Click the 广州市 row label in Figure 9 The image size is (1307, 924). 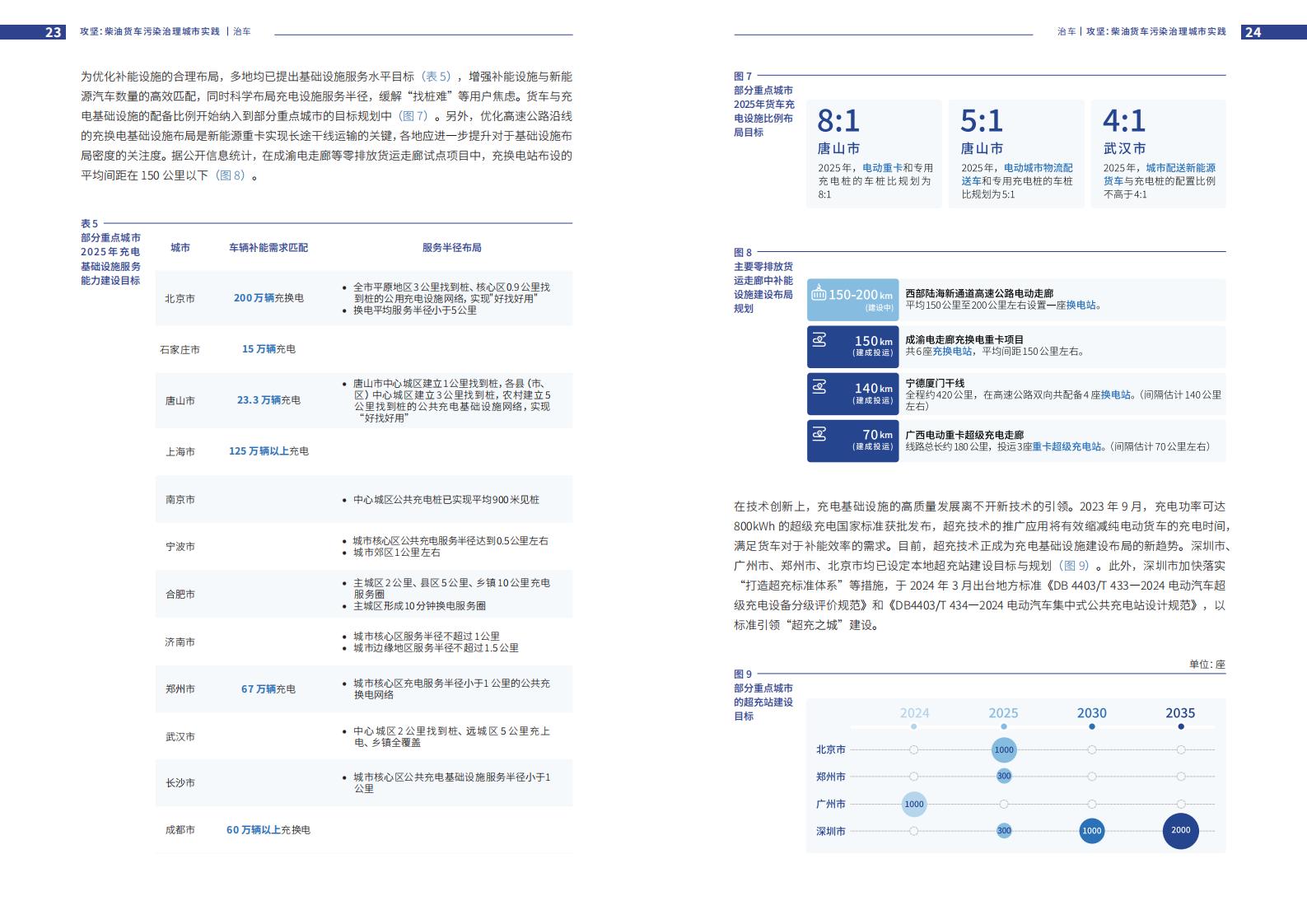tap(831, 804)
